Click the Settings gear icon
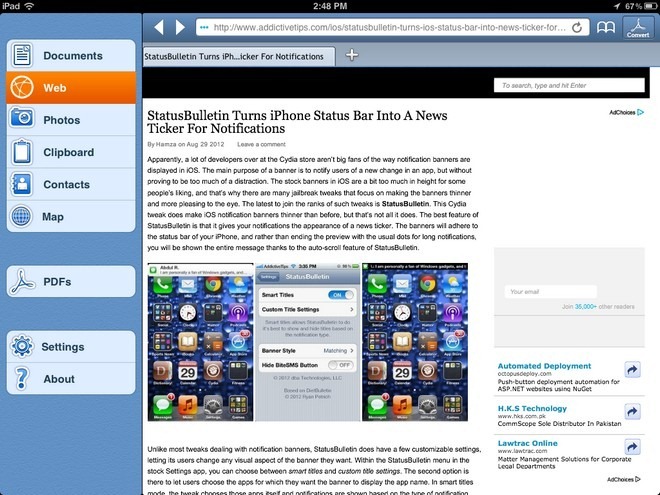The width and height of the screenshot is (660, 495). point(22,346)
